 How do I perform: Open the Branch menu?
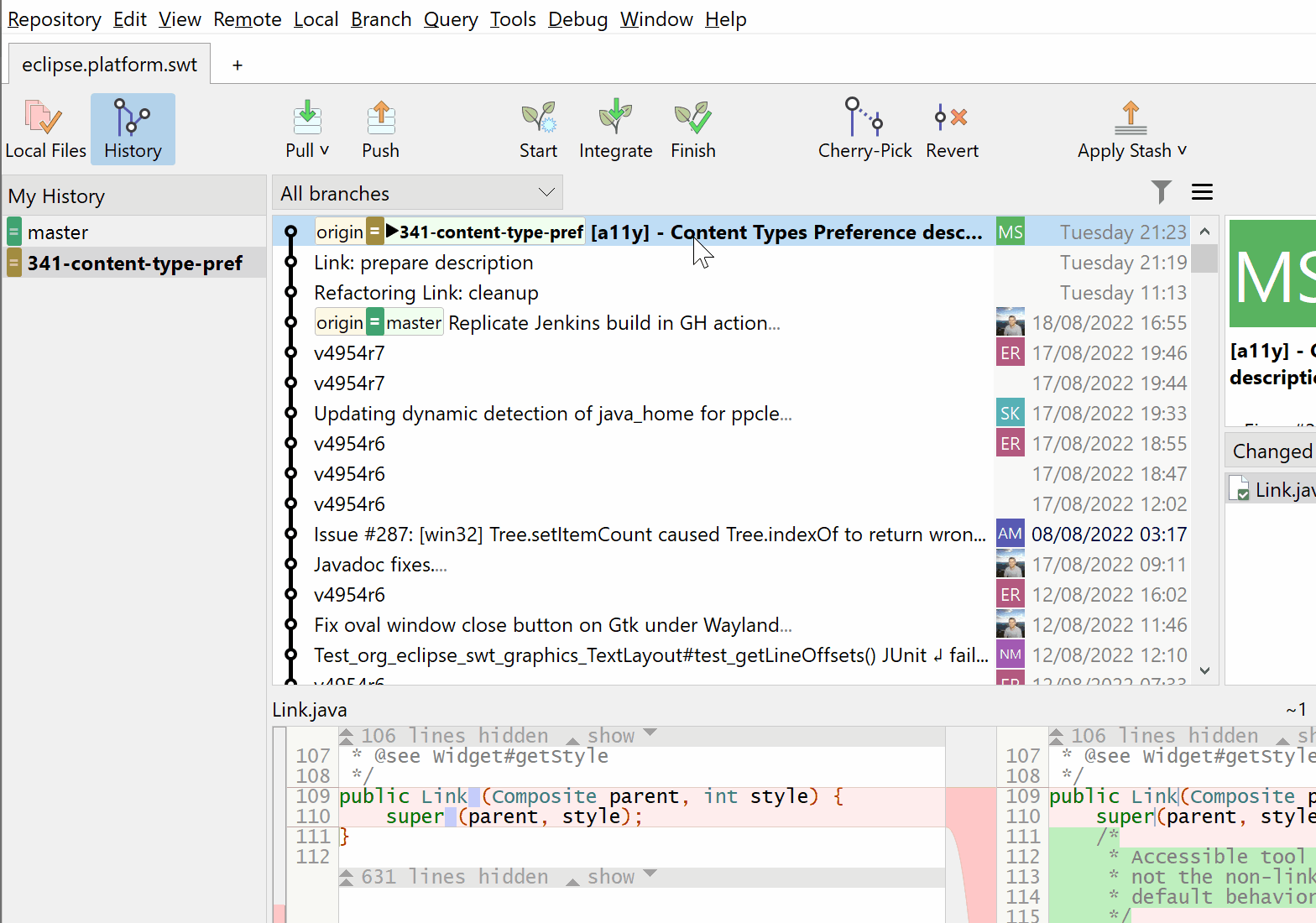381,18
